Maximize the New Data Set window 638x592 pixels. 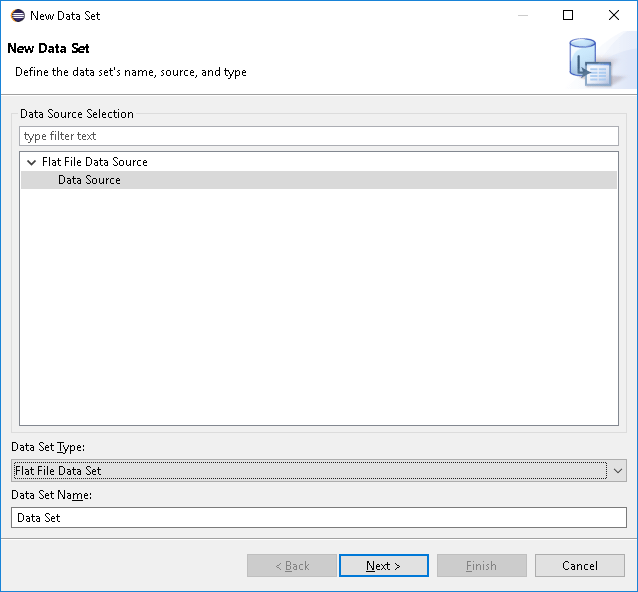click(568, 16)
